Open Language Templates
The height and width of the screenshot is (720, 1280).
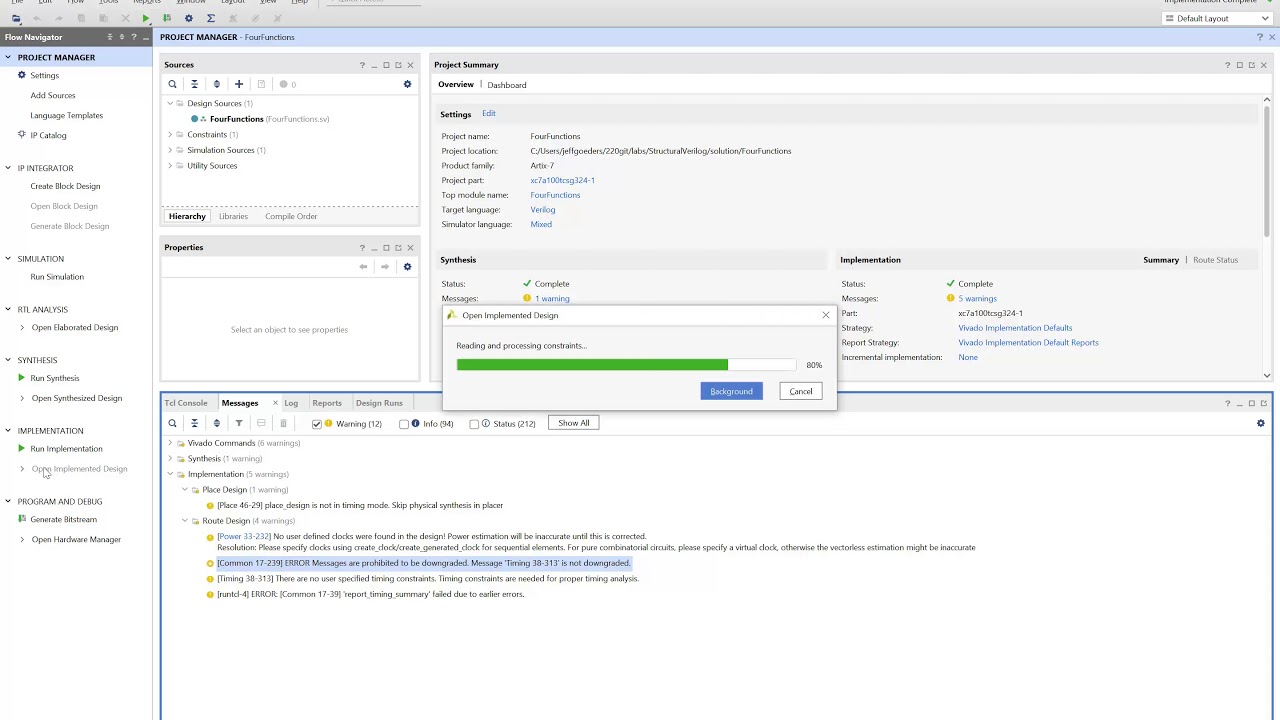[66, 115]
